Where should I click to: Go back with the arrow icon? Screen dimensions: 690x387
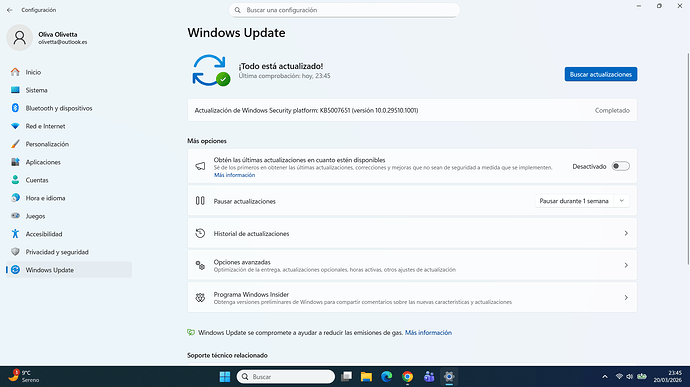[10, 10]
